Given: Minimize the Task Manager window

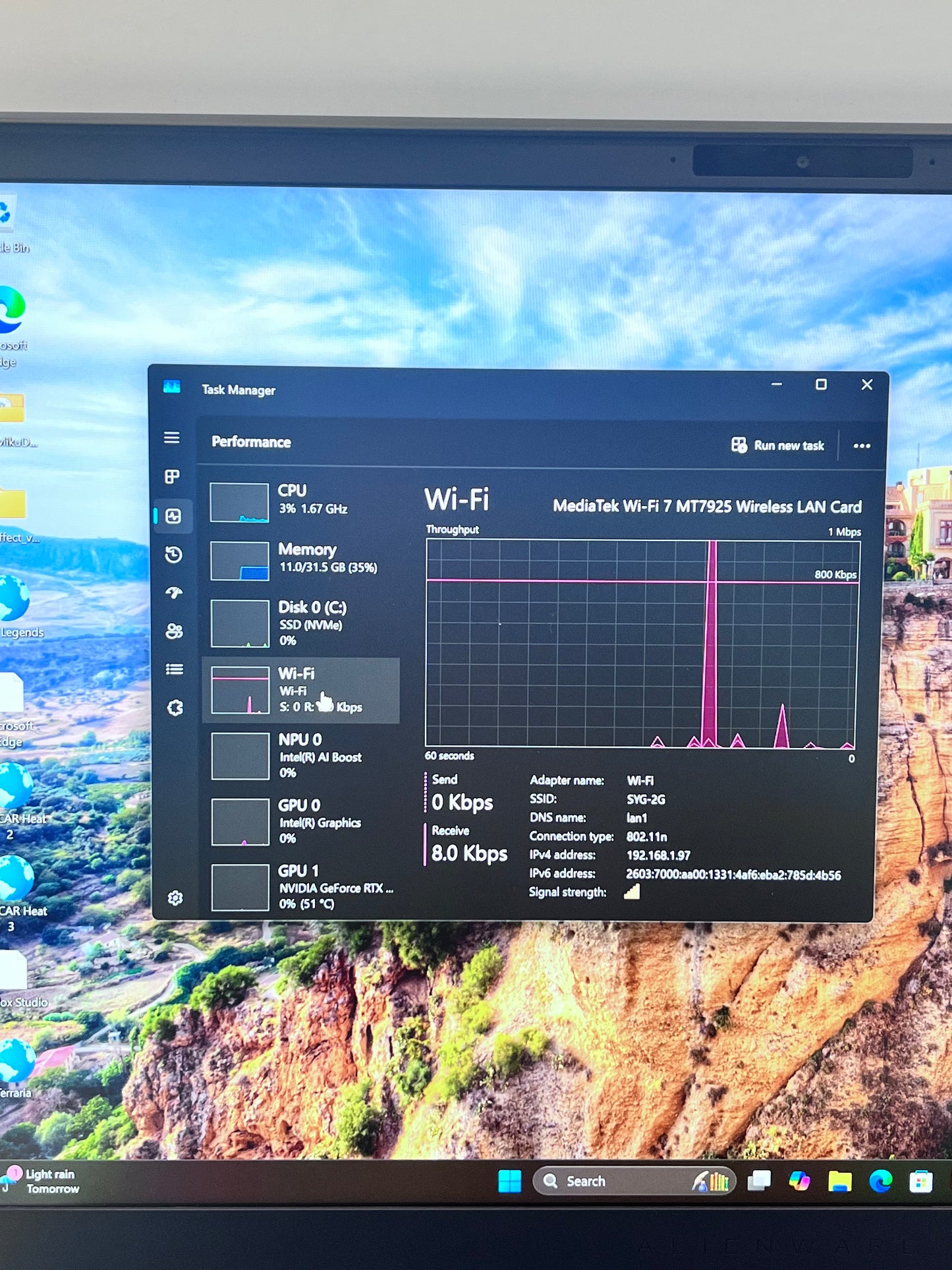Looking at the screenshot, I should [x=777, y=384].
